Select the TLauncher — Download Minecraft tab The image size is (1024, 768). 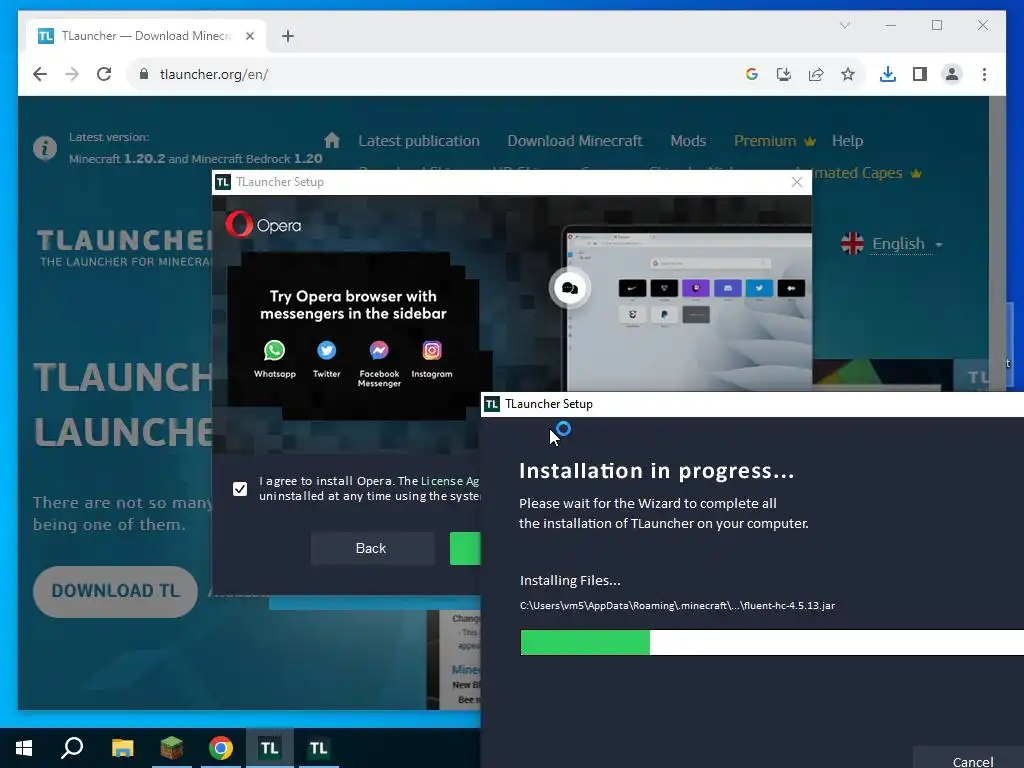click(x=146, y=36)
